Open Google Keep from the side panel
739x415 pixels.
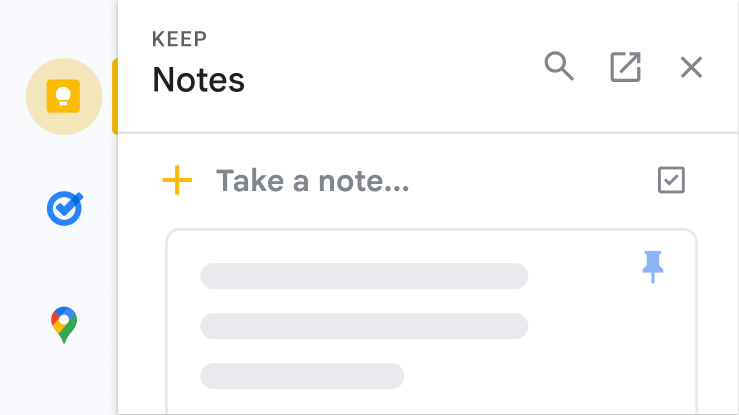click(64, 96)
